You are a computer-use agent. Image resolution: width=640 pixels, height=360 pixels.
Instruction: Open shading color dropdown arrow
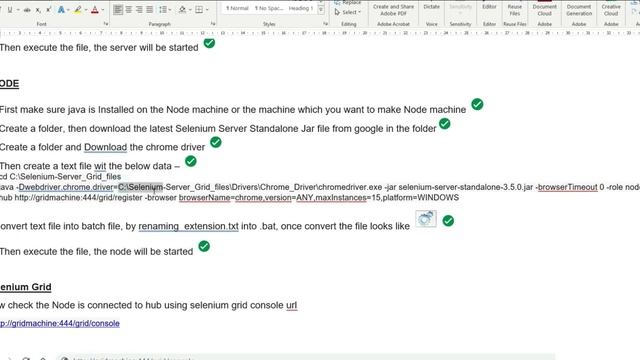click(x=190, y=9)
